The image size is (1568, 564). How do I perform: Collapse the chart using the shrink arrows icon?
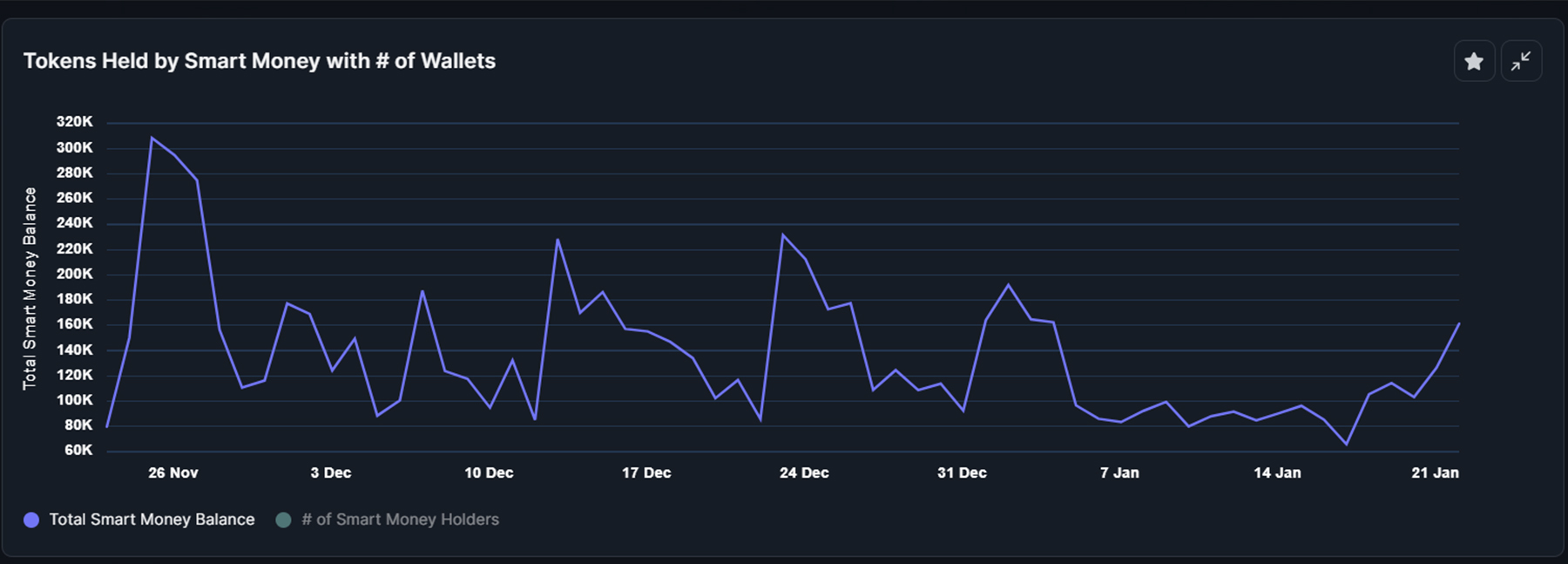(x=1521, y=61)
